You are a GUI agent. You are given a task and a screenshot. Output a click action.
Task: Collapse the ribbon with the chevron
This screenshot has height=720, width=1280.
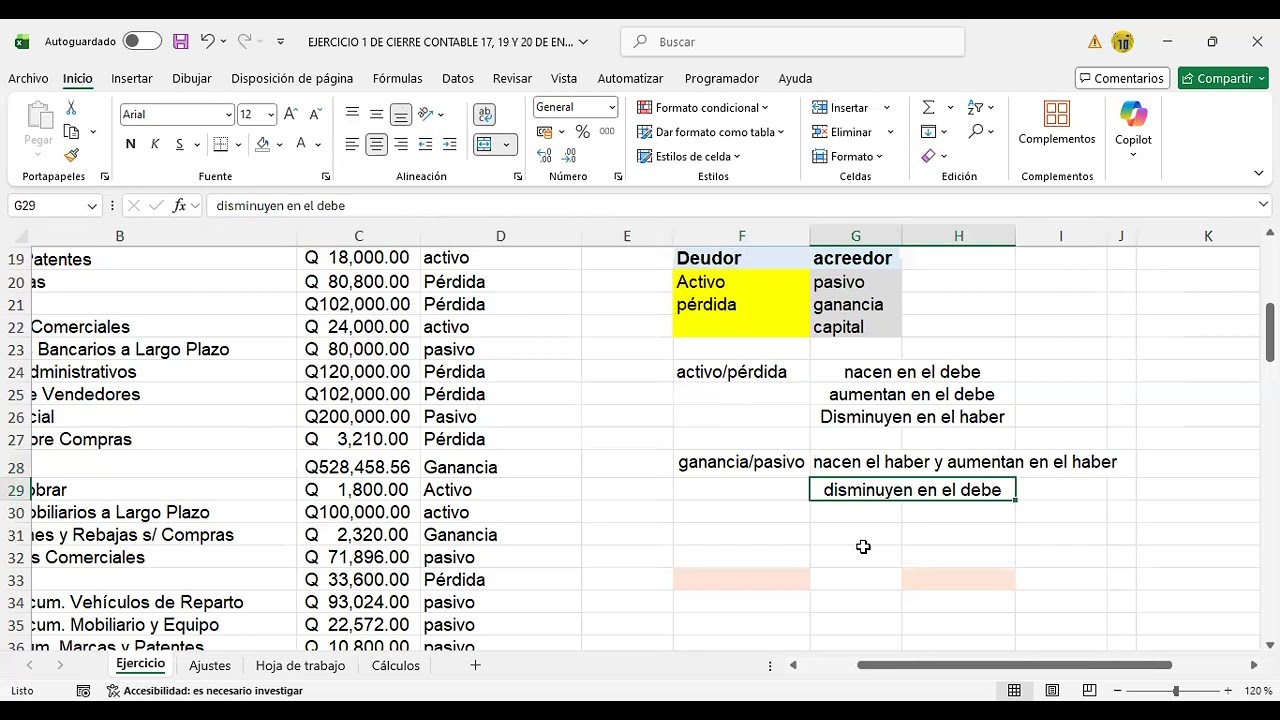click(x=1259, y=174)
